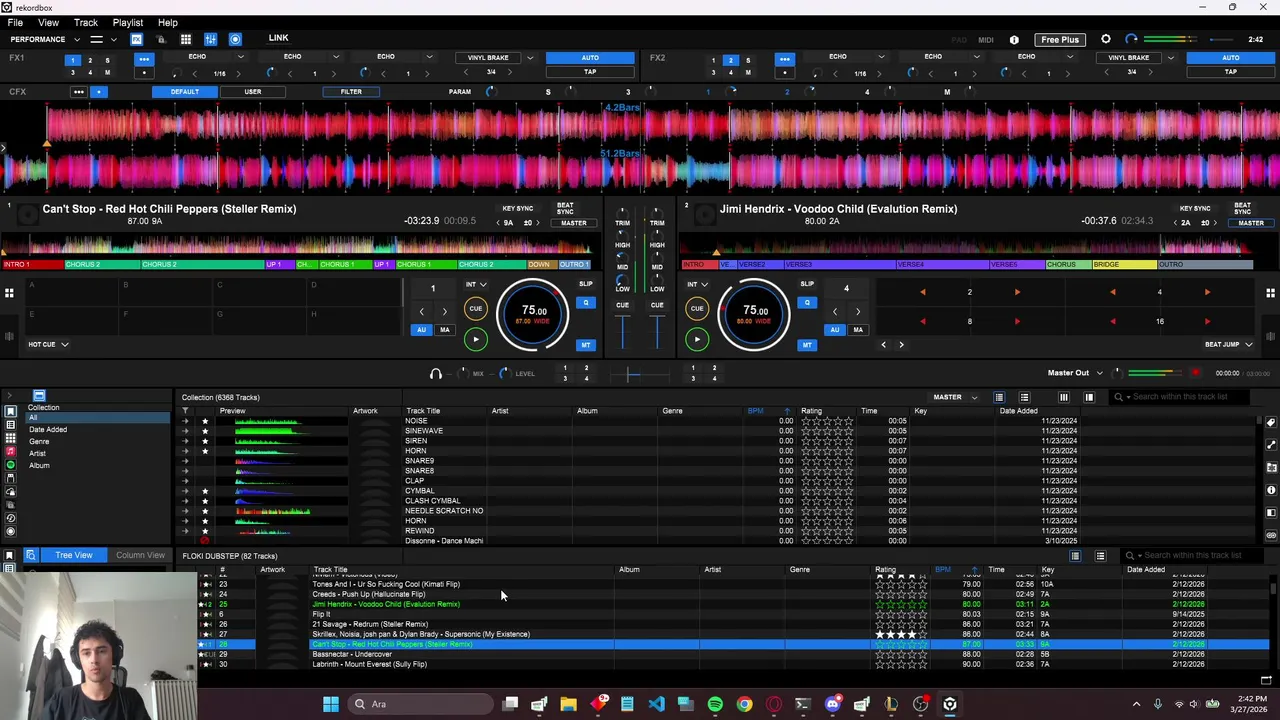The height and width of the screenshot is (720, 1280).
Task: Click the list view icon in the Collection header
Action: tap(998, 397)
